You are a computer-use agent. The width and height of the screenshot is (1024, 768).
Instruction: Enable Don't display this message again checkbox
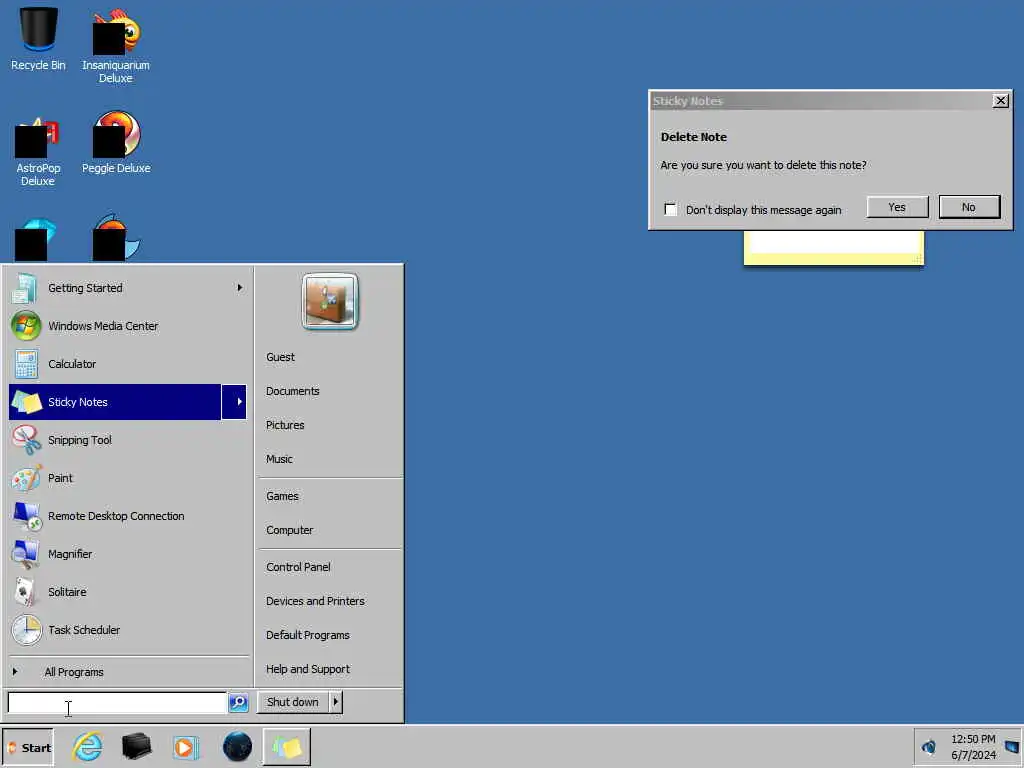[670, 209]
